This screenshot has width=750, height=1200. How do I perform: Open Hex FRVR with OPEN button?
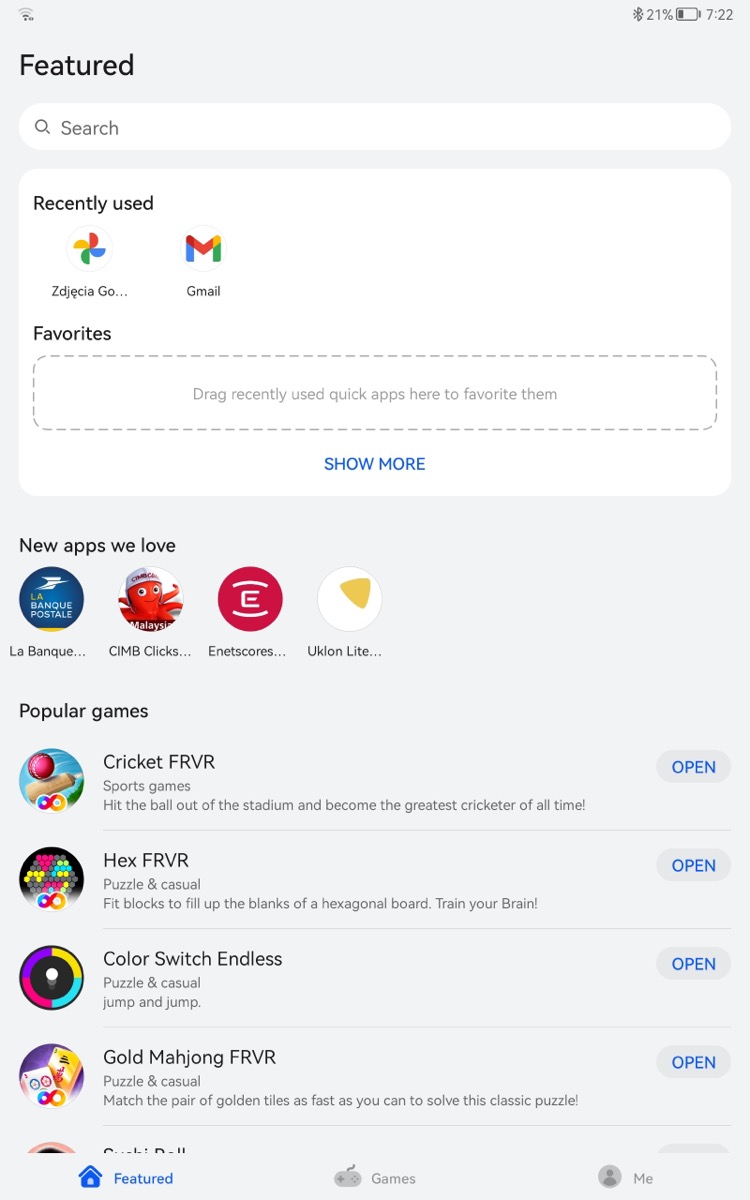(693, 865)
